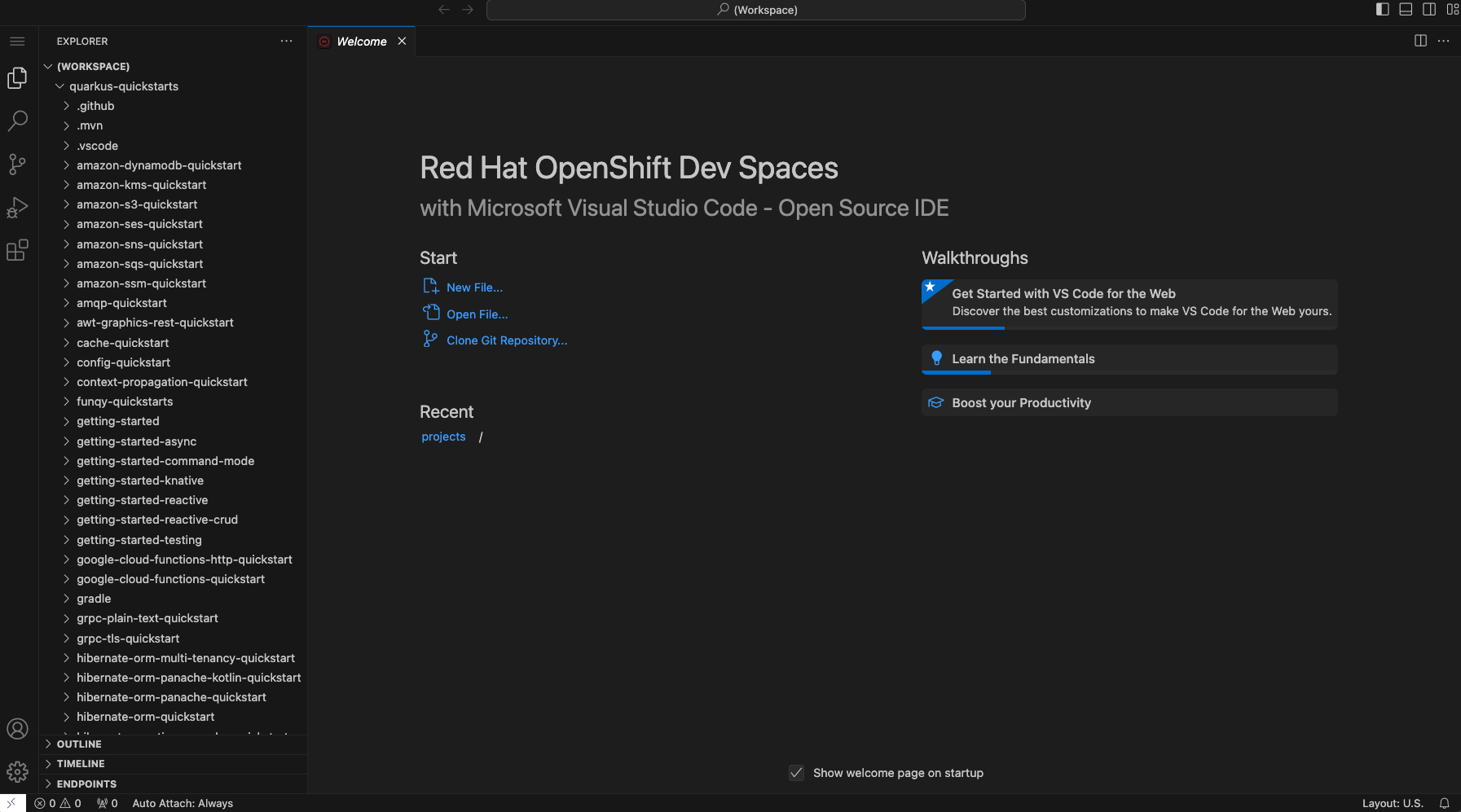Expand the getting-started folder
Viewport: 1461px width, 812px height.
tap(66, 421)
